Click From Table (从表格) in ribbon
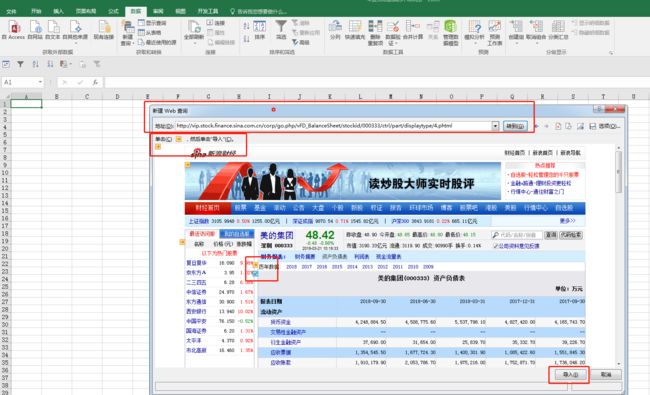This screenshot has width=650, height=395. pyautogui.click(x=150, y=32)
